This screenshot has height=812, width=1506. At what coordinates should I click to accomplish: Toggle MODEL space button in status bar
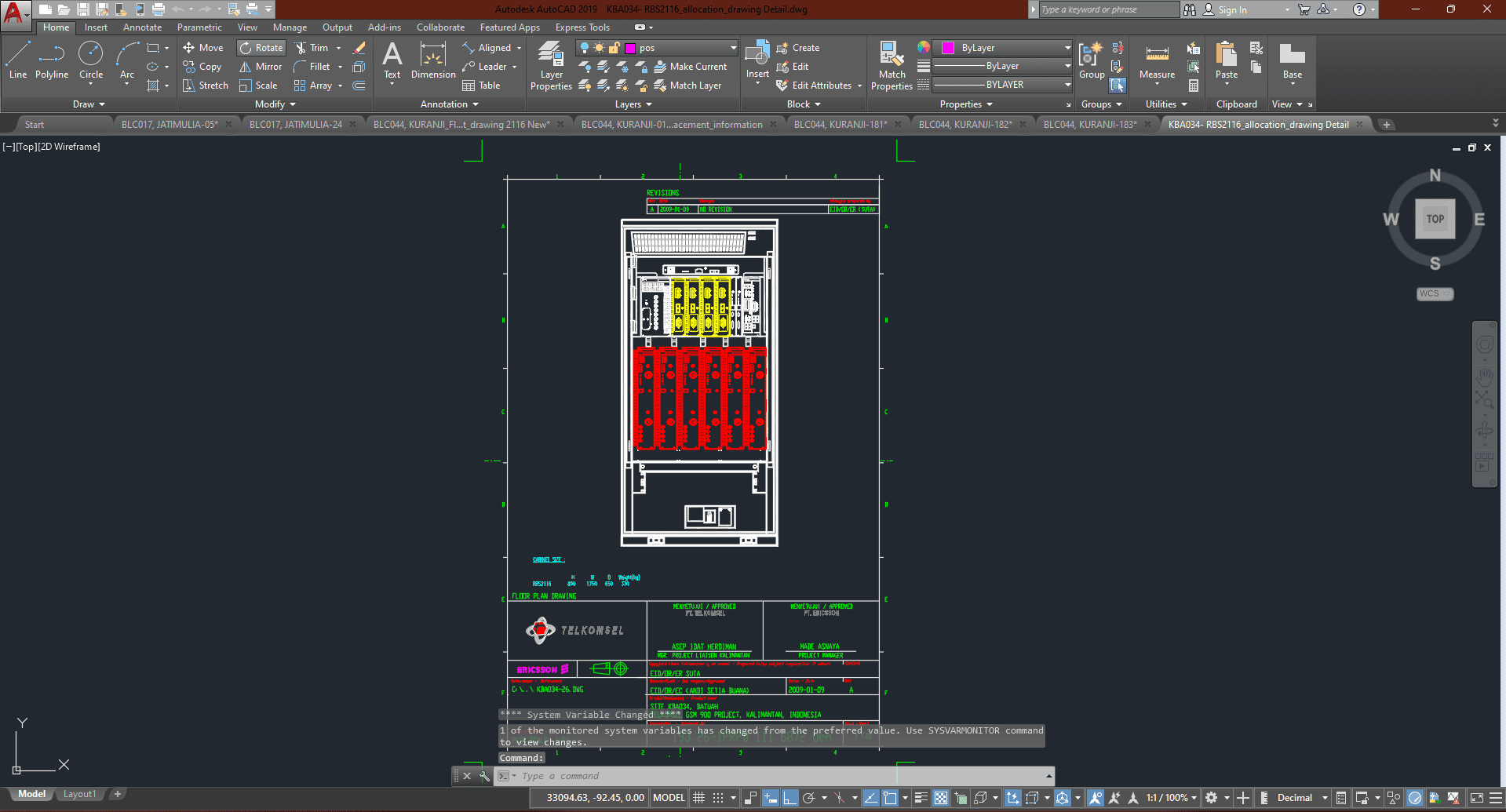pyautogui.click(x=669, y=798)
